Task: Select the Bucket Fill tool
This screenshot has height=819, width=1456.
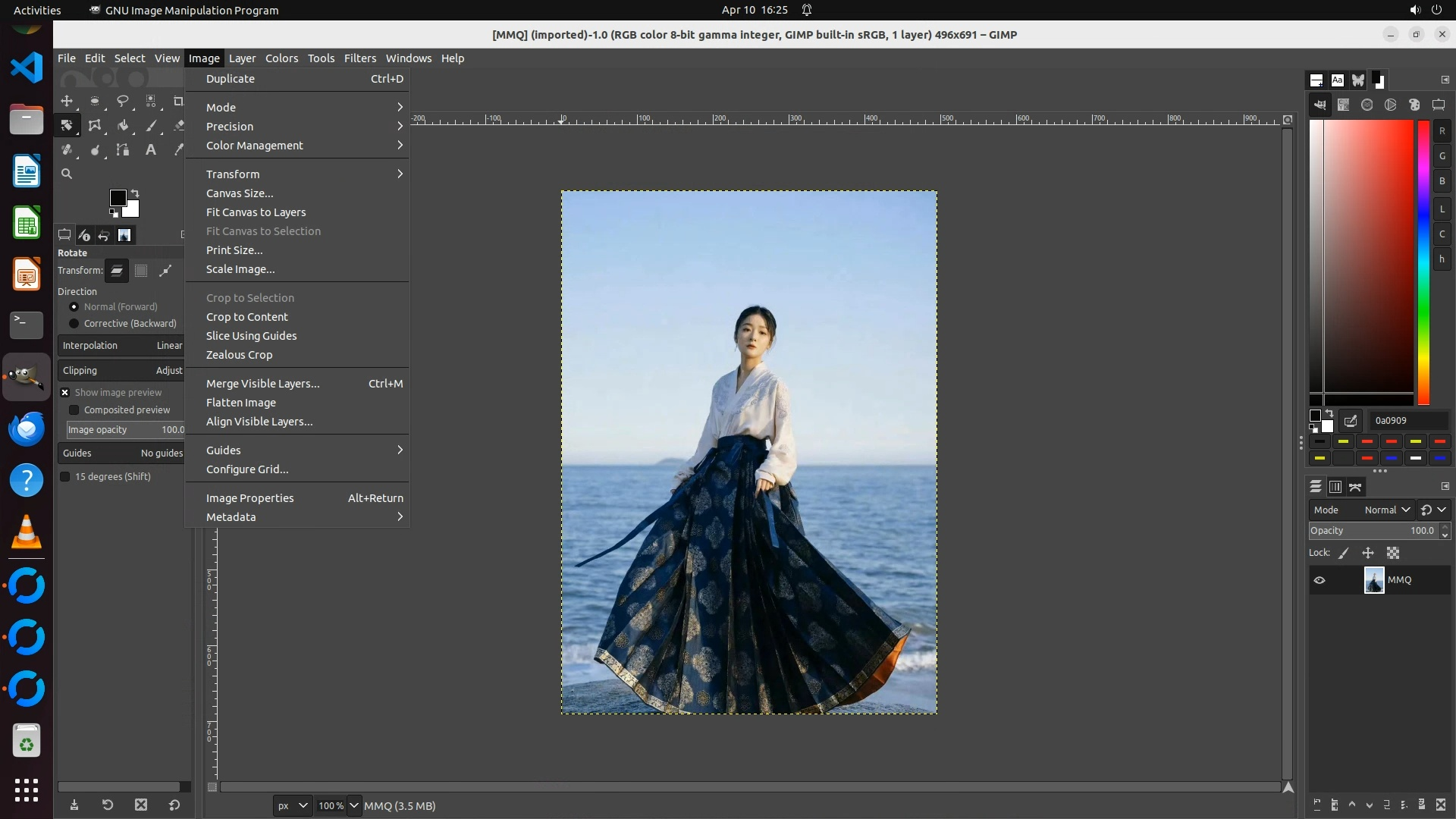Action: pos(123,125)
